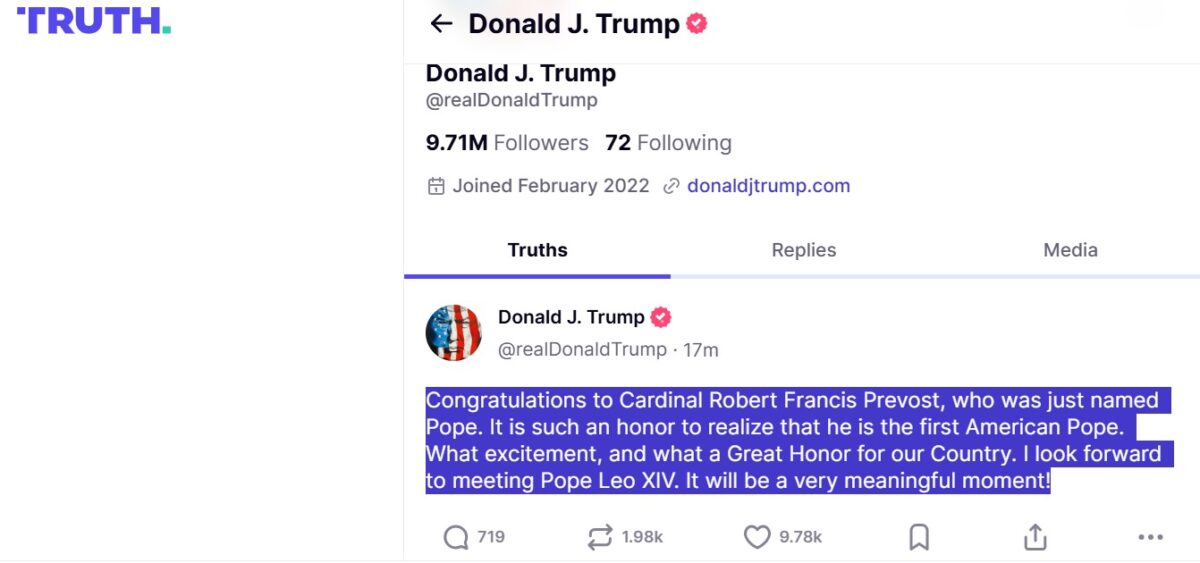
Task: View the 9.71M Followers list
Action: tap(507, 143)
